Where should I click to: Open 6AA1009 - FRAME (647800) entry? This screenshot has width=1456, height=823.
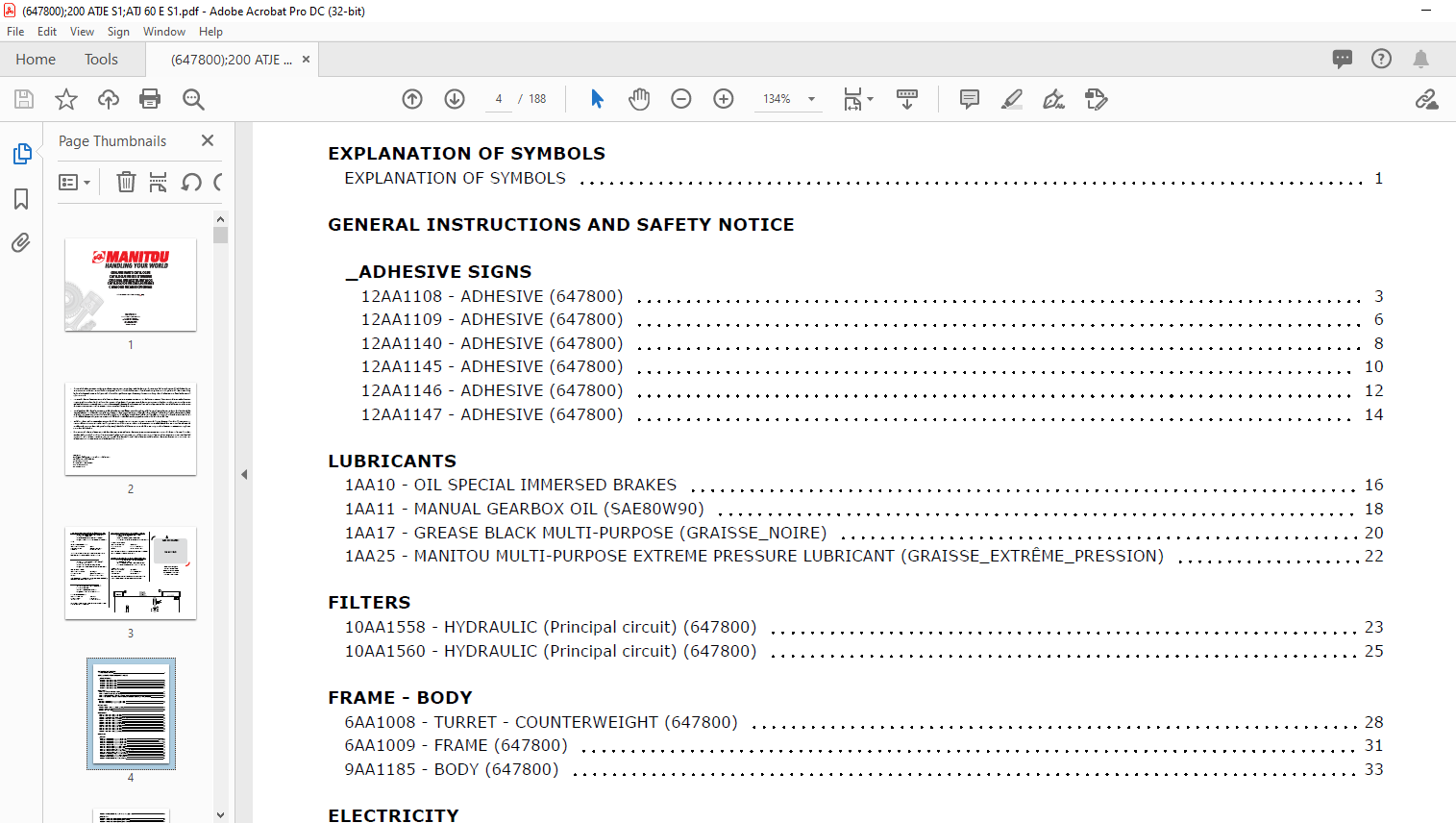864,745
